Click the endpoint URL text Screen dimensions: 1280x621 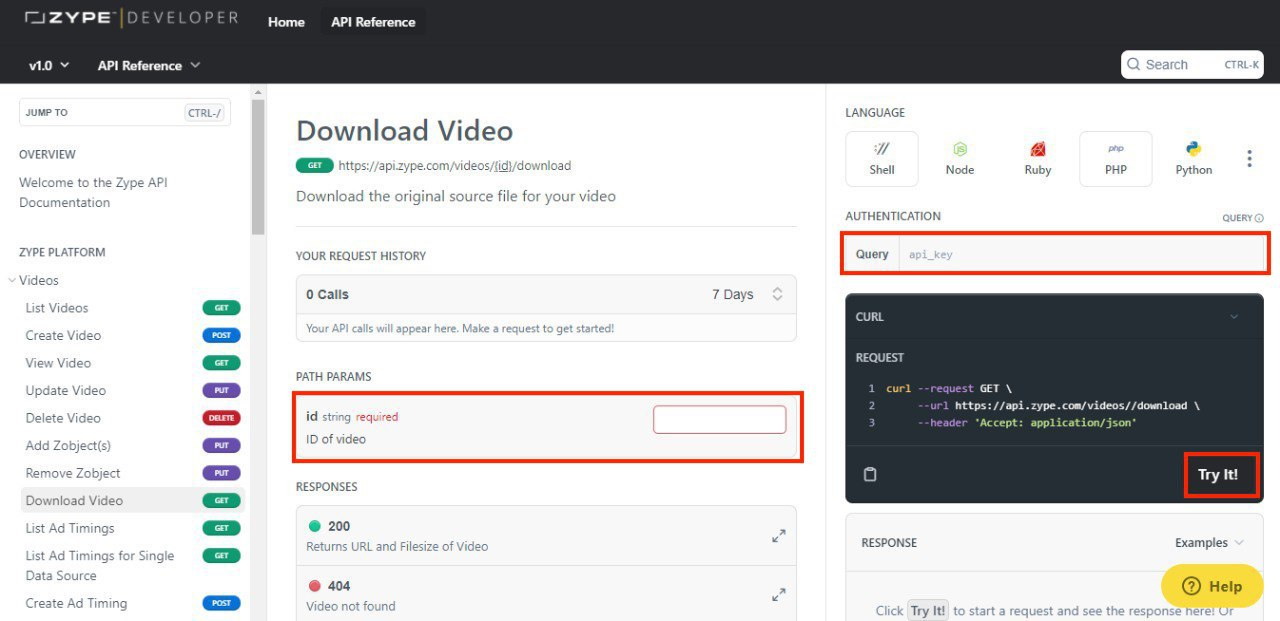coord(455,166)
